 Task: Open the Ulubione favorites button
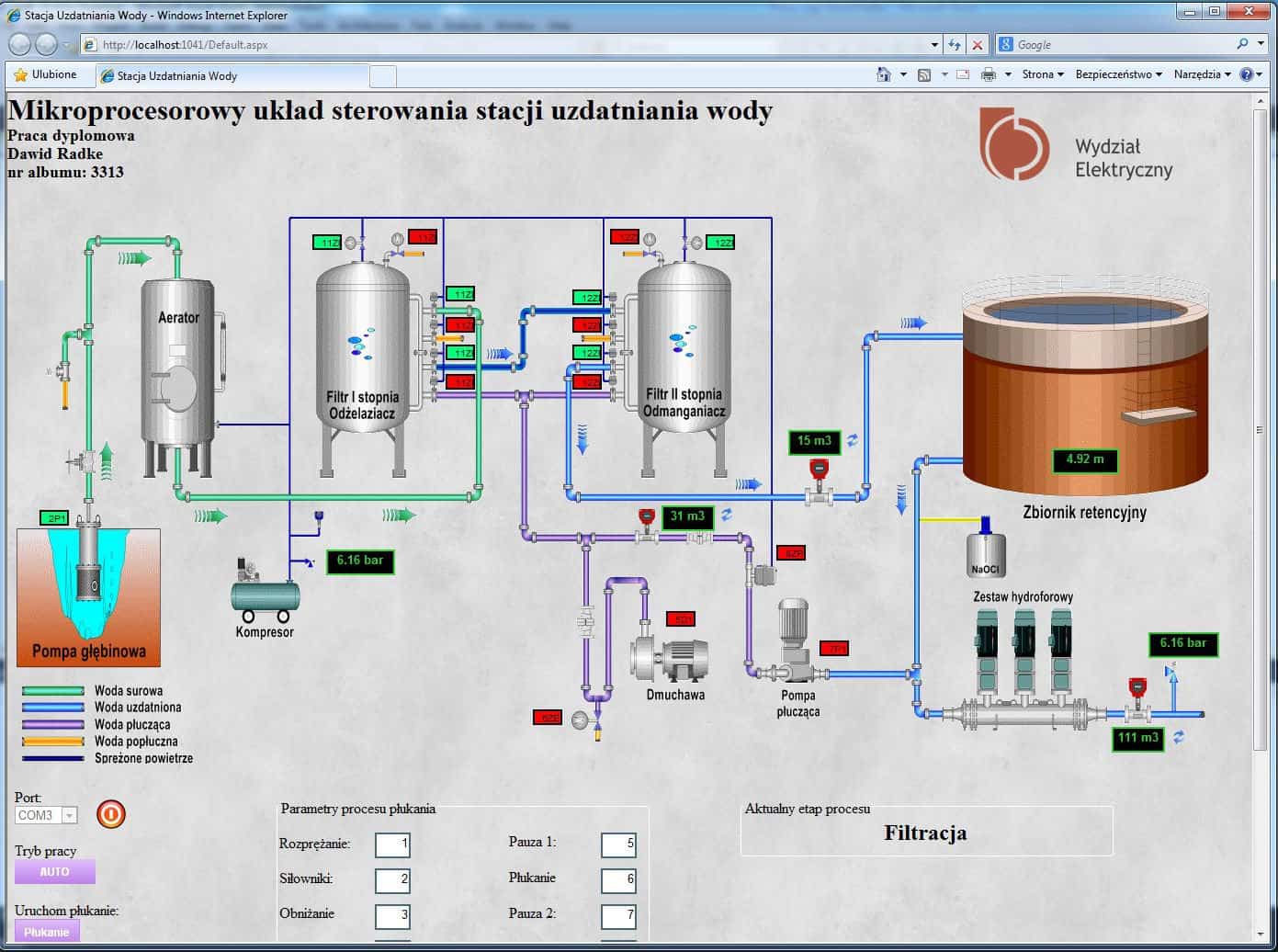[x=46, y=74]
